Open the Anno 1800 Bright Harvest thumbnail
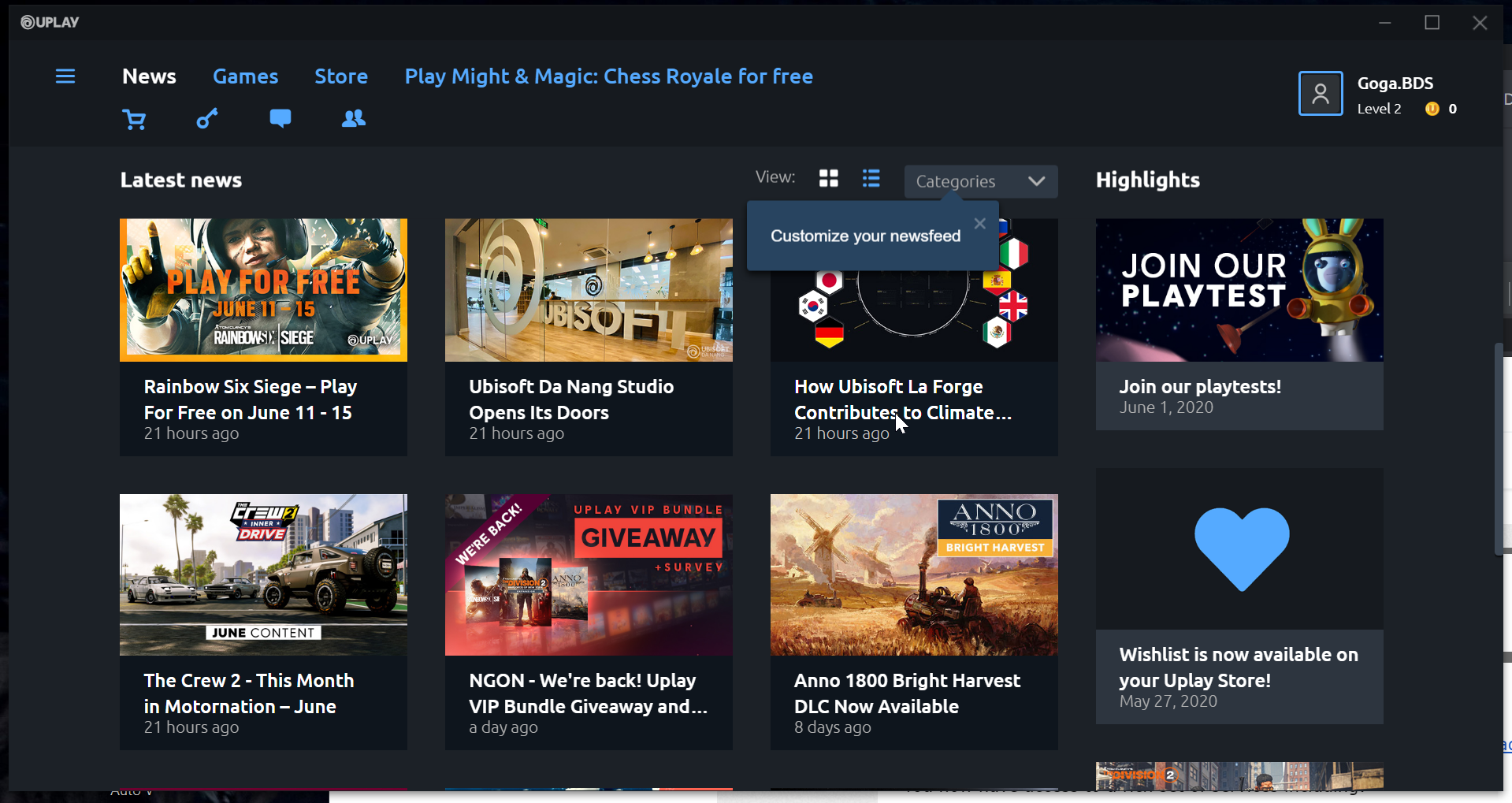 (913, 574)
